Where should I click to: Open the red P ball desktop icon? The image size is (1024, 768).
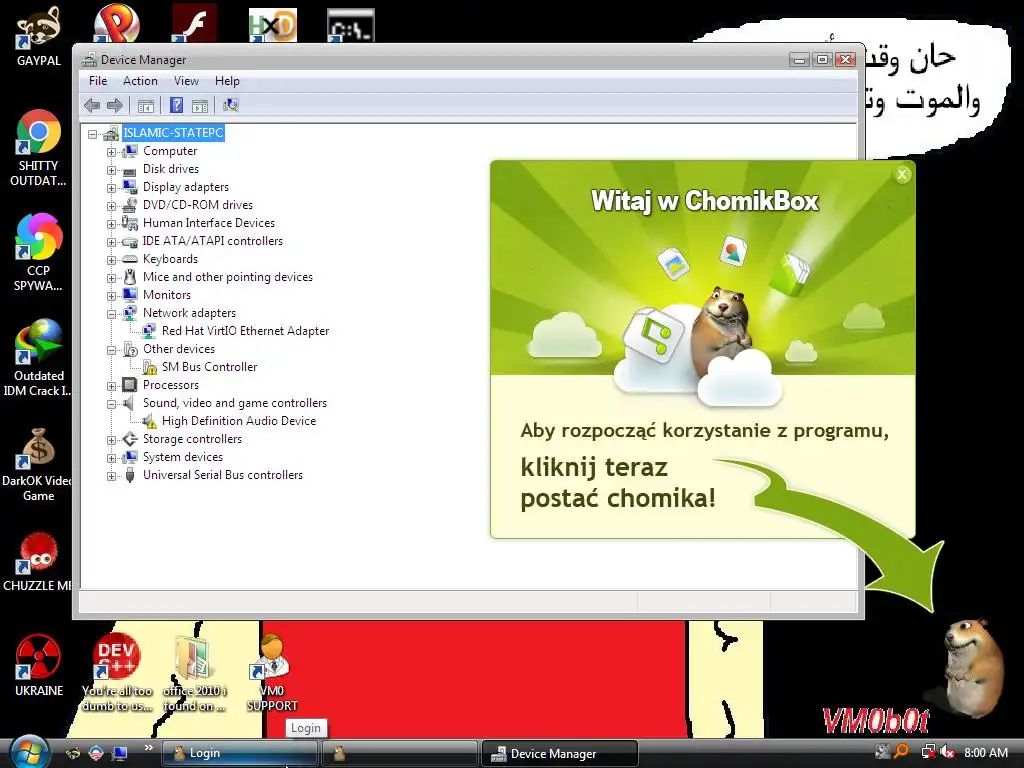116,22
